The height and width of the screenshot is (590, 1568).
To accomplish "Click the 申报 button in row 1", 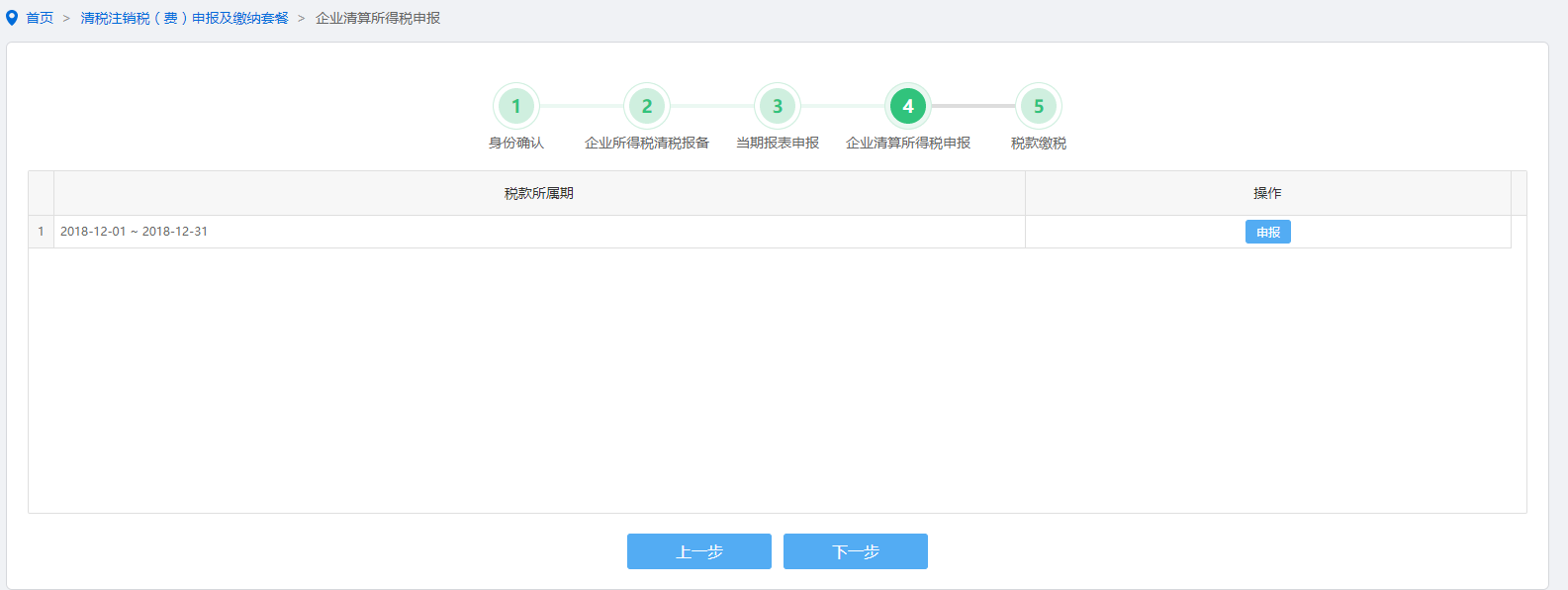I will click(1268, 232).
